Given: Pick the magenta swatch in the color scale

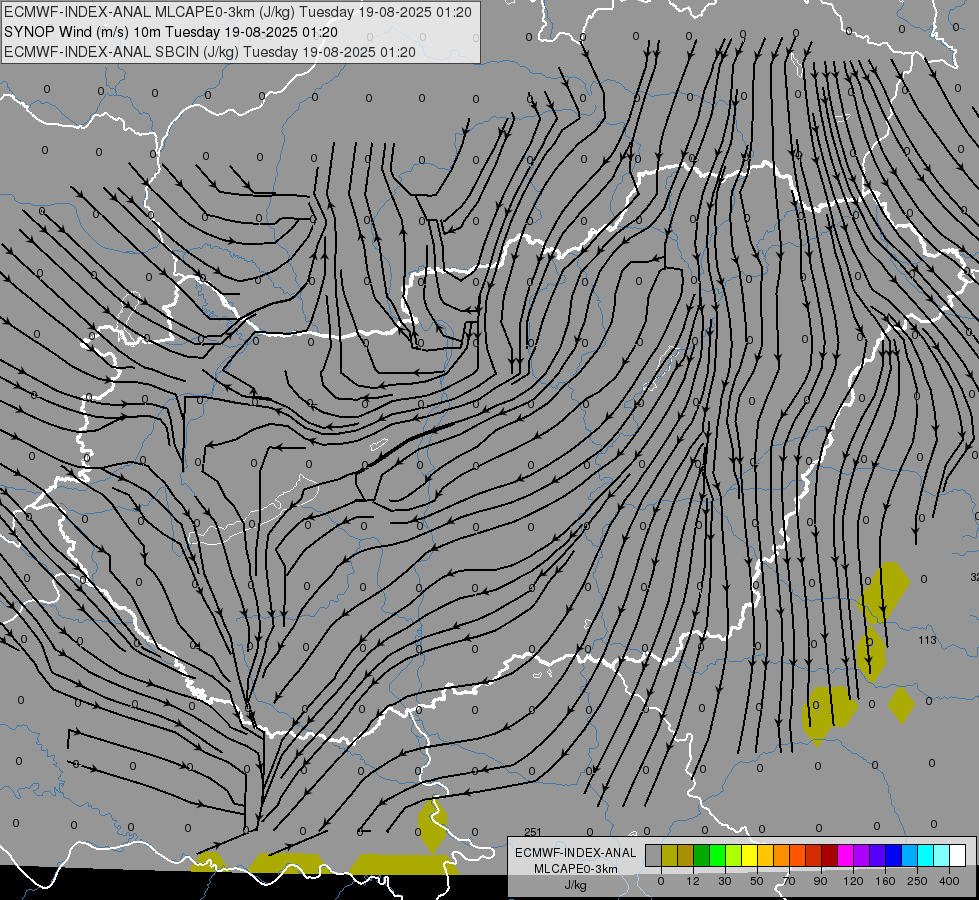Looking at the screenshot, I should click(846, 855).
